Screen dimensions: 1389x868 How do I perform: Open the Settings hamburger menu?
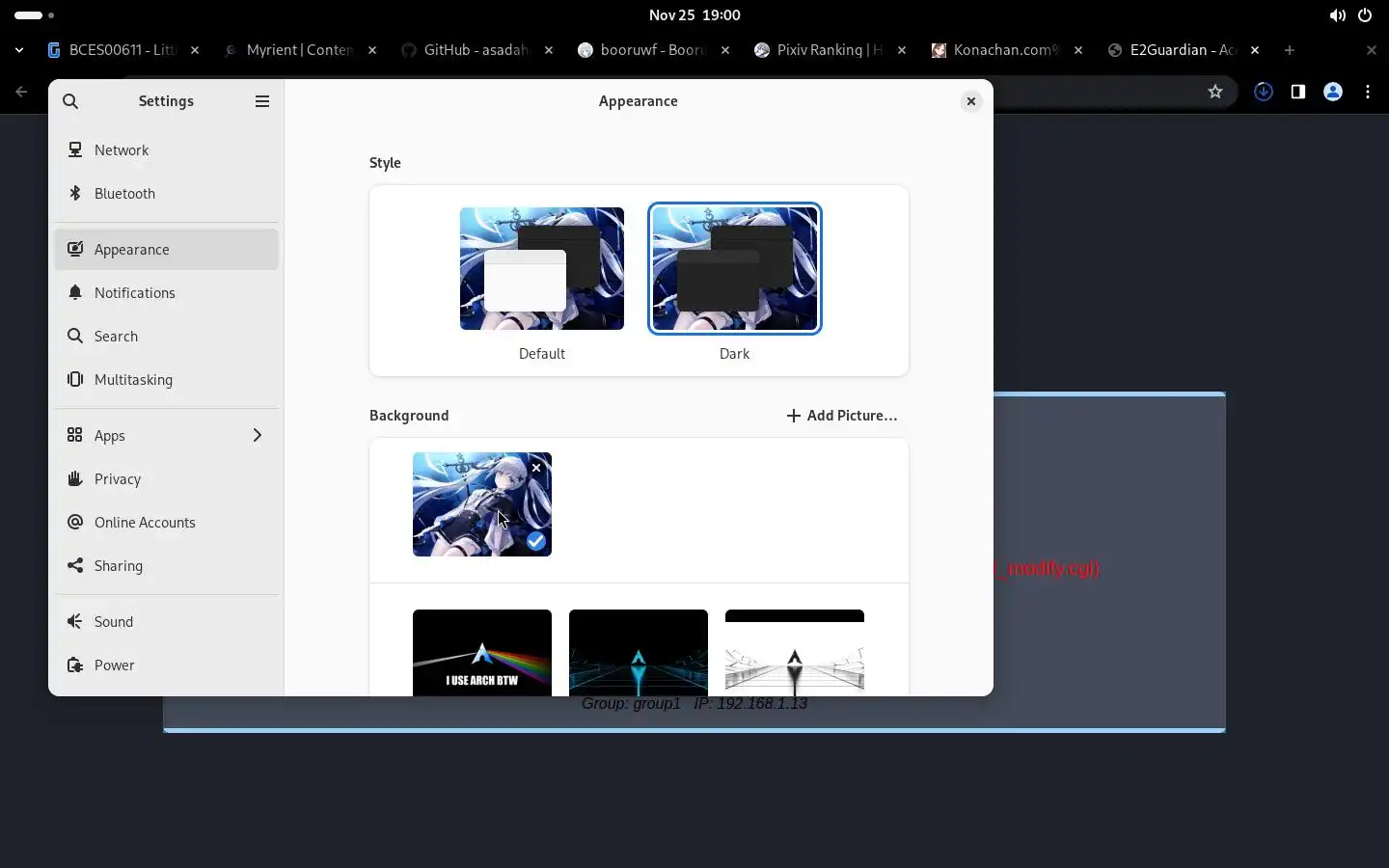[x=262, y=101]
